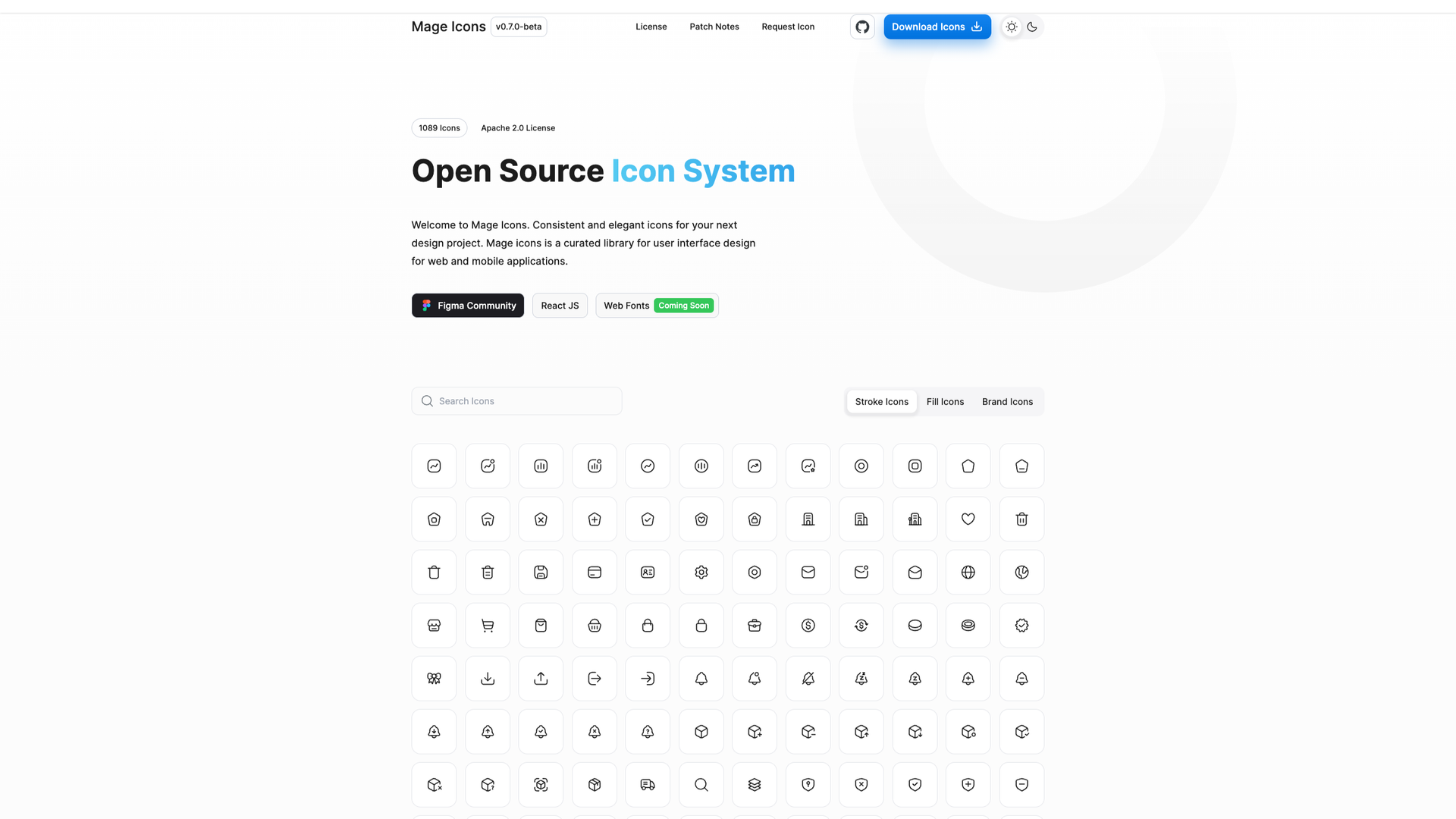Click the React JS button

(560, 306)
